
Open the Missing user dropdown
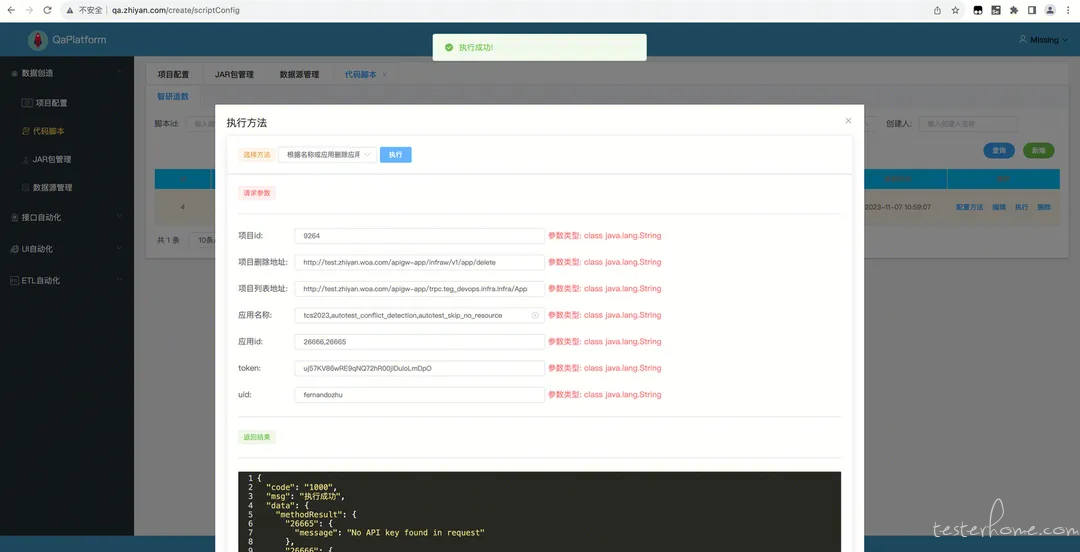pyautogui.click(x=1043, y=40)
